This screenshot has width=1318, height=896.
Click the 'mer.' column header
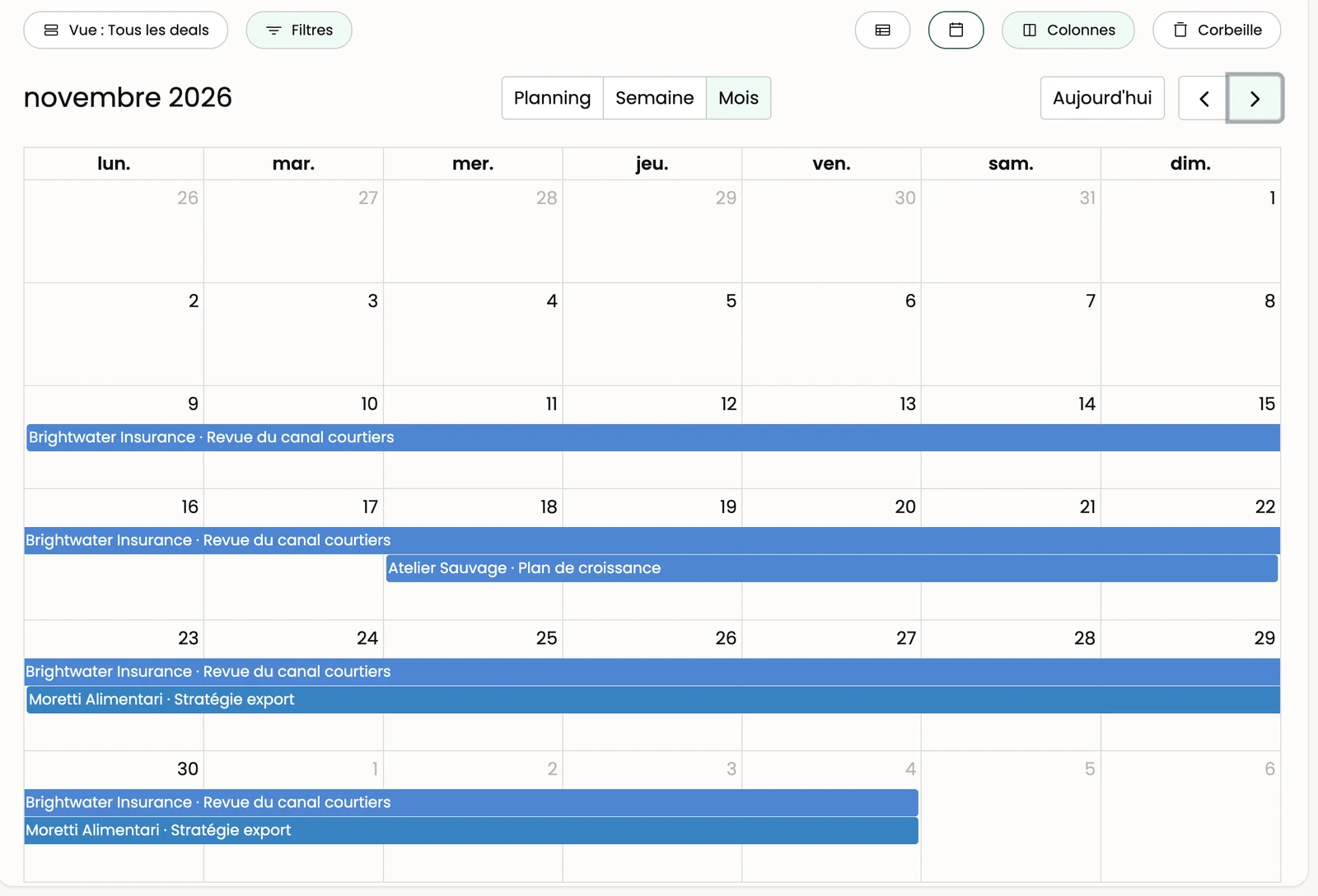coord(473,163)
